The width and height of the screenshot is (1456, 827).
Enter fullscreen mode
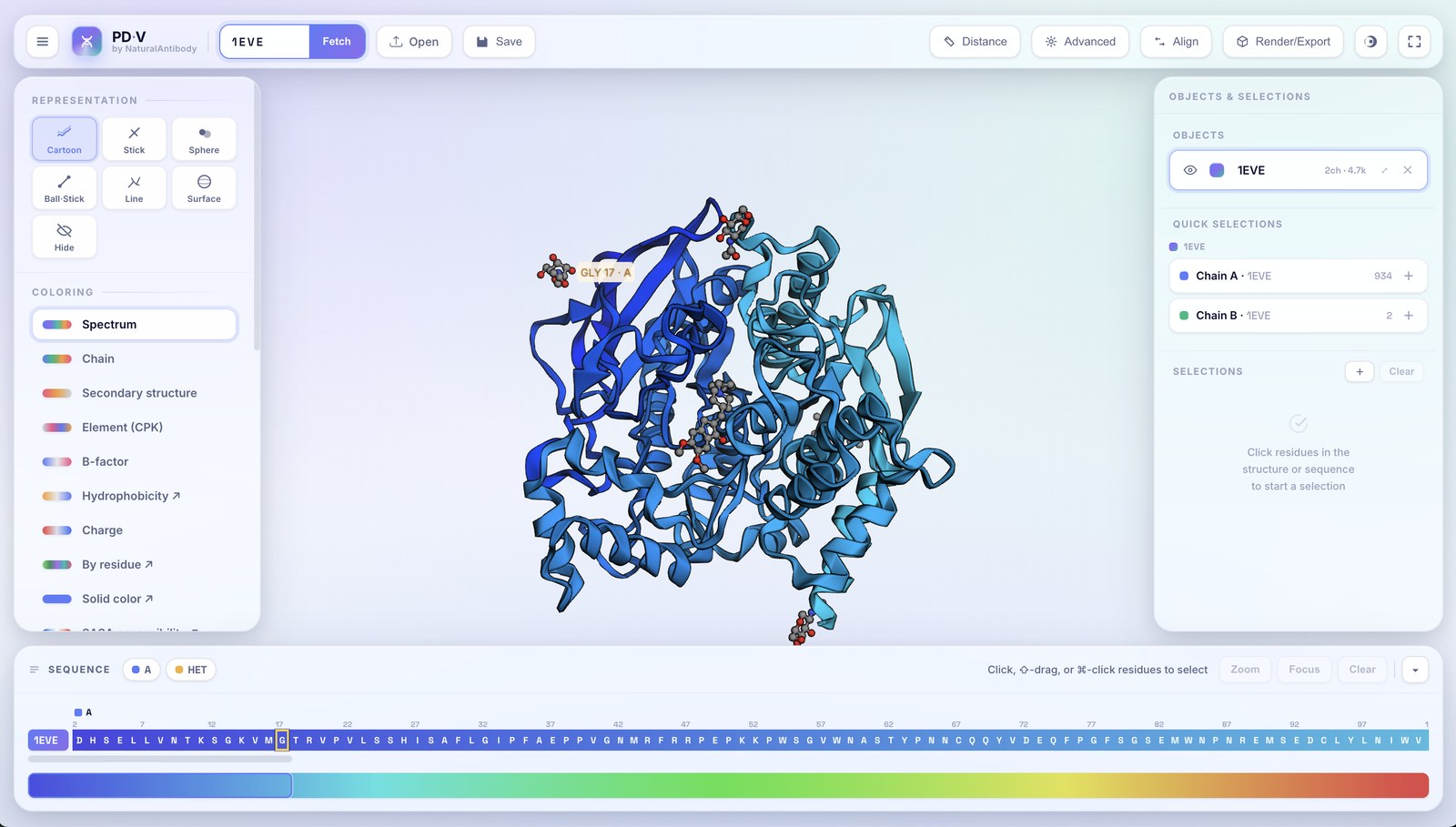point(1414,41)
